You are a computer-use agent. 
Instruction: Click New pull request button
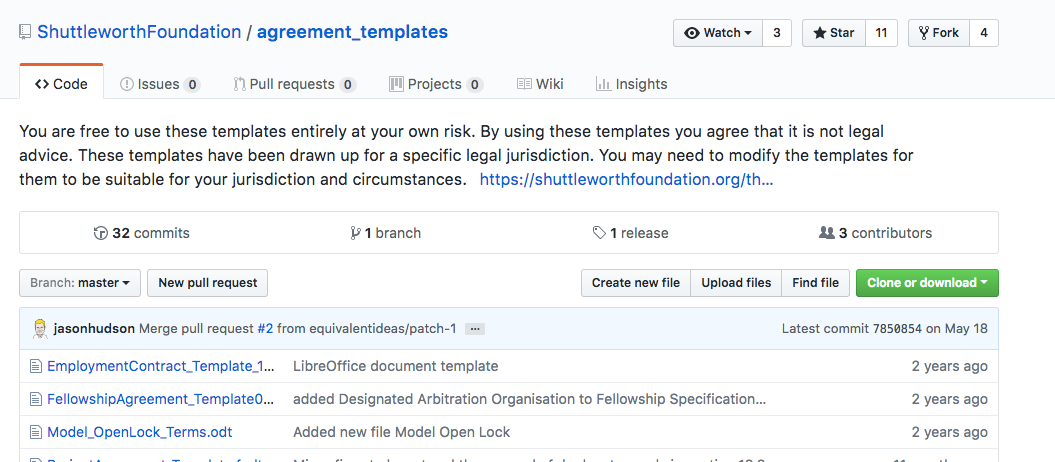pyautogui.click(x=208, y=283)
